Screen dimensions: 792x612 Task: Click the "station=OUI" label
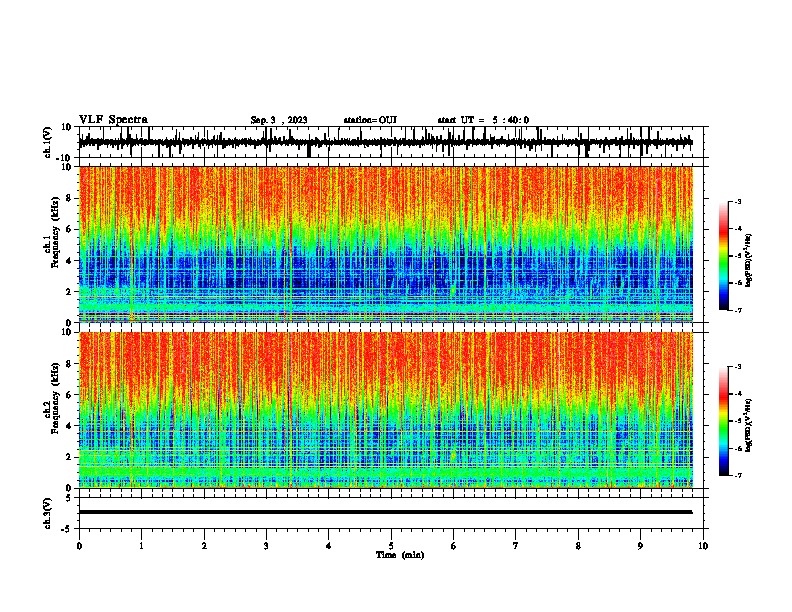370,120
